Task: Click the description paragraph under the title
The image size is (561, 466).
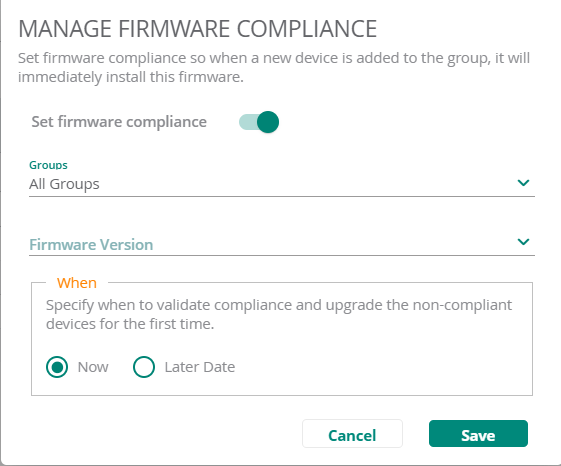Action: pyautogui.click(x=274, y=67)
